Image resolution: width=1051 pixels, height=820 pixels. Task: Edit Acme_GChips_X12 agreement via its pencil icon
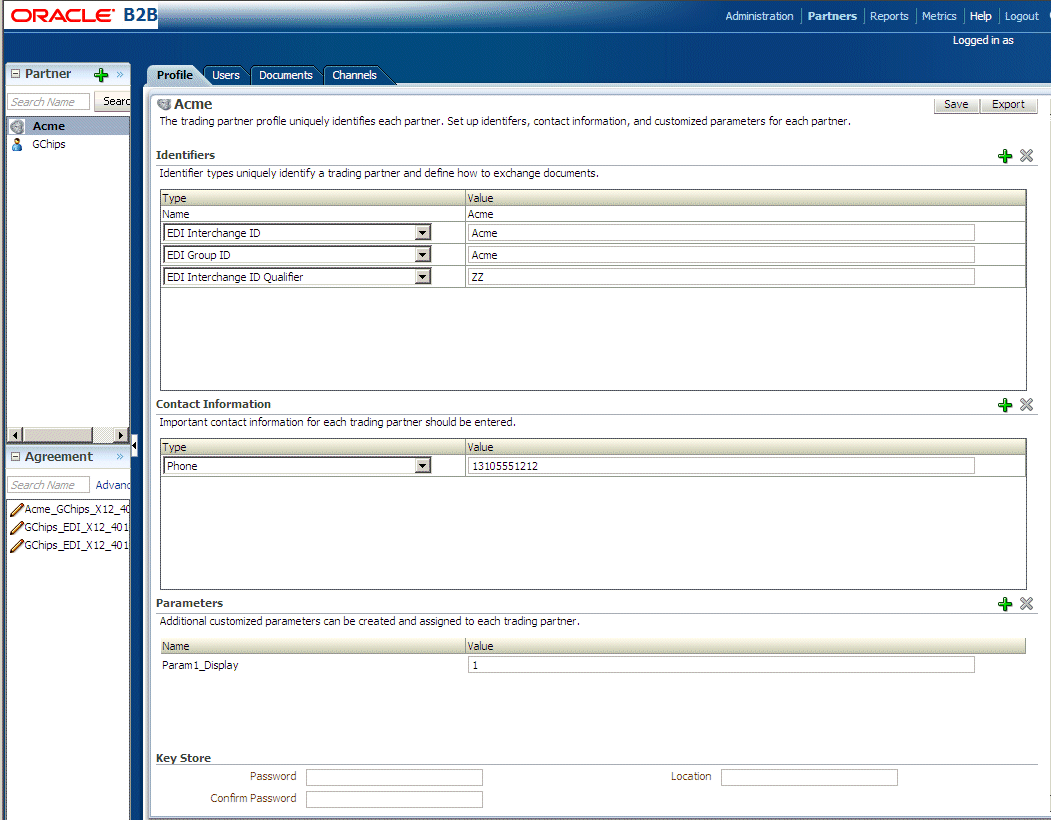(17, 510)
